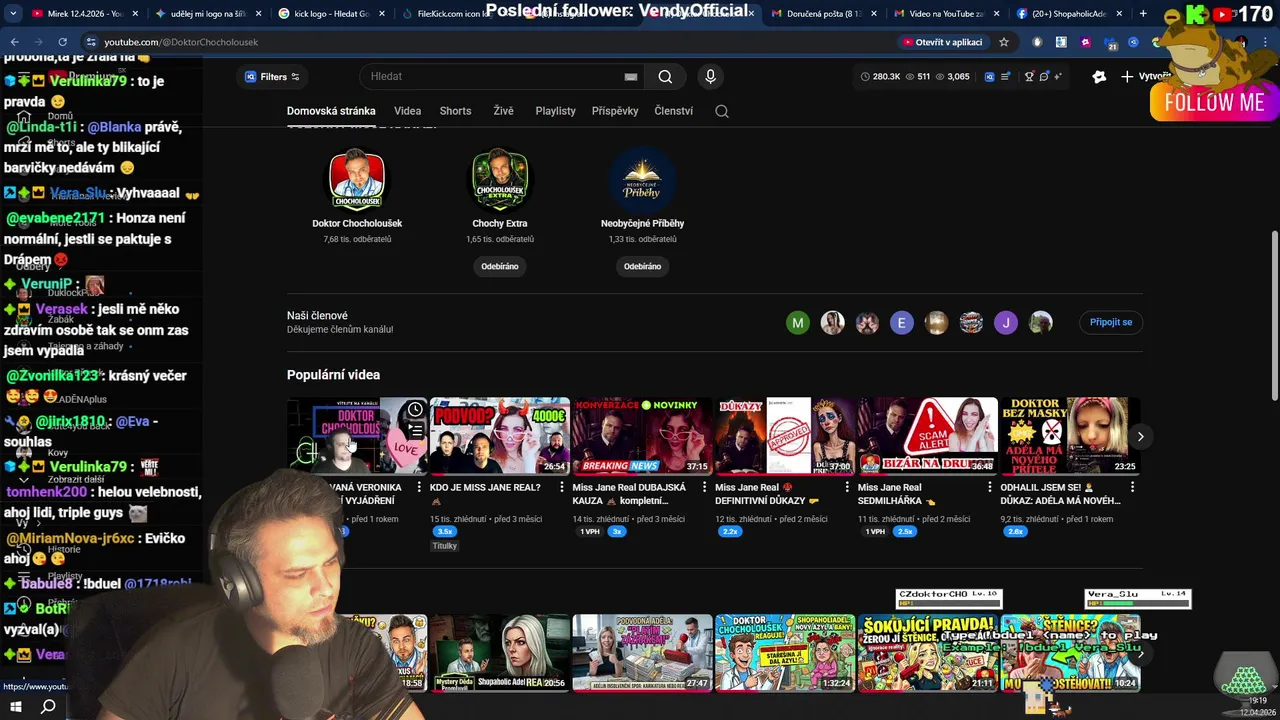The width and height of the screenshot is (1280, 720).
Task: Open the Živě tab
Action: (x=503, y=111)
